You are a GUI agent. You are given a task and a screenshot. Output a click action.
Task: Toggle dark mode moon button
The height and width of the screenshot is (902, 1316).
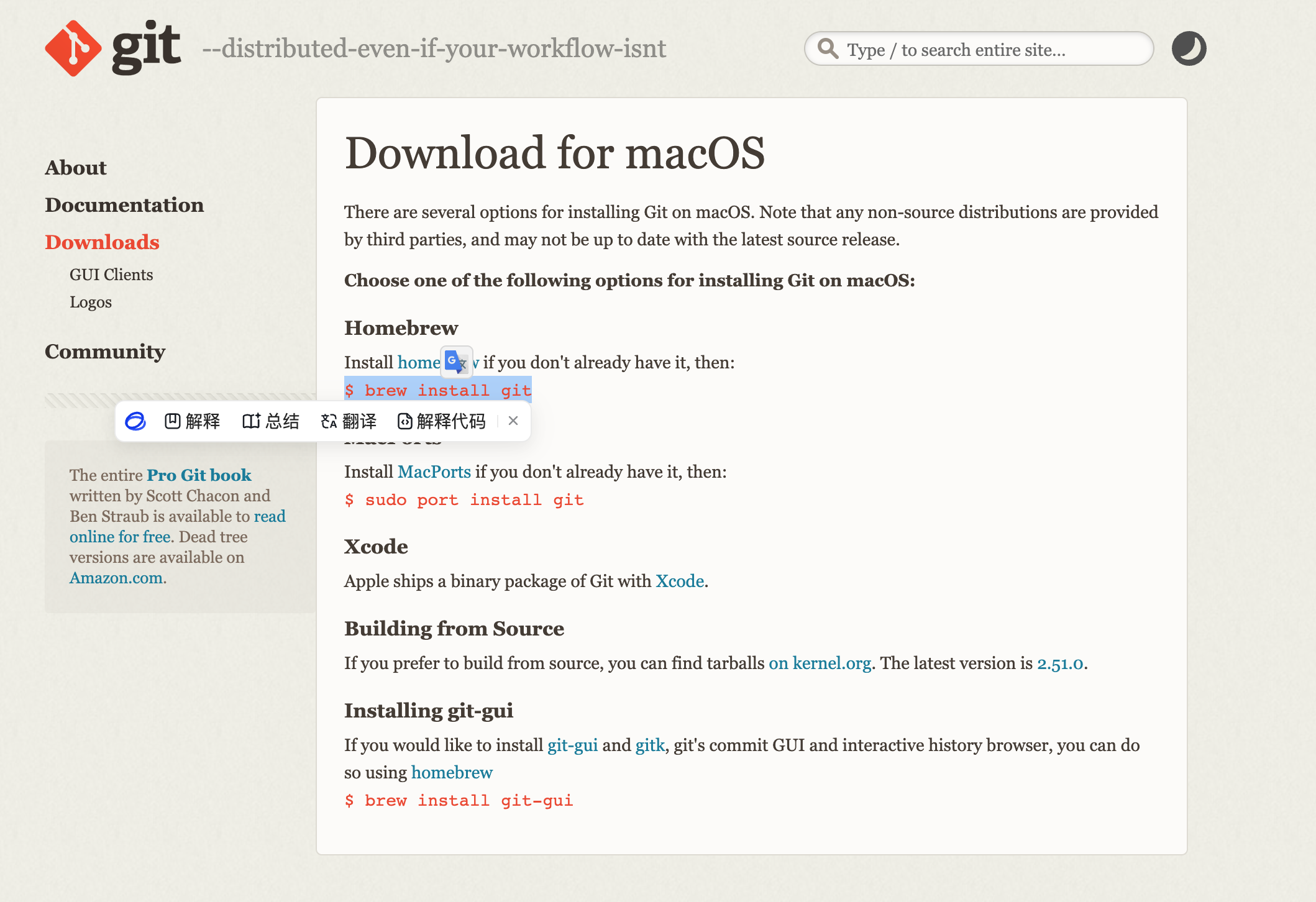1189,48
